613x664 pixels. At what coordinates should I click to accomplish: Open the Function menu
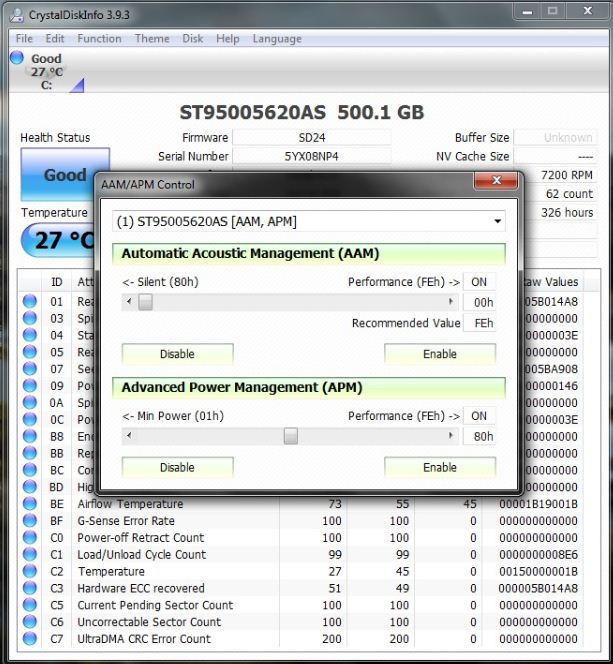(x=99, y=39)
